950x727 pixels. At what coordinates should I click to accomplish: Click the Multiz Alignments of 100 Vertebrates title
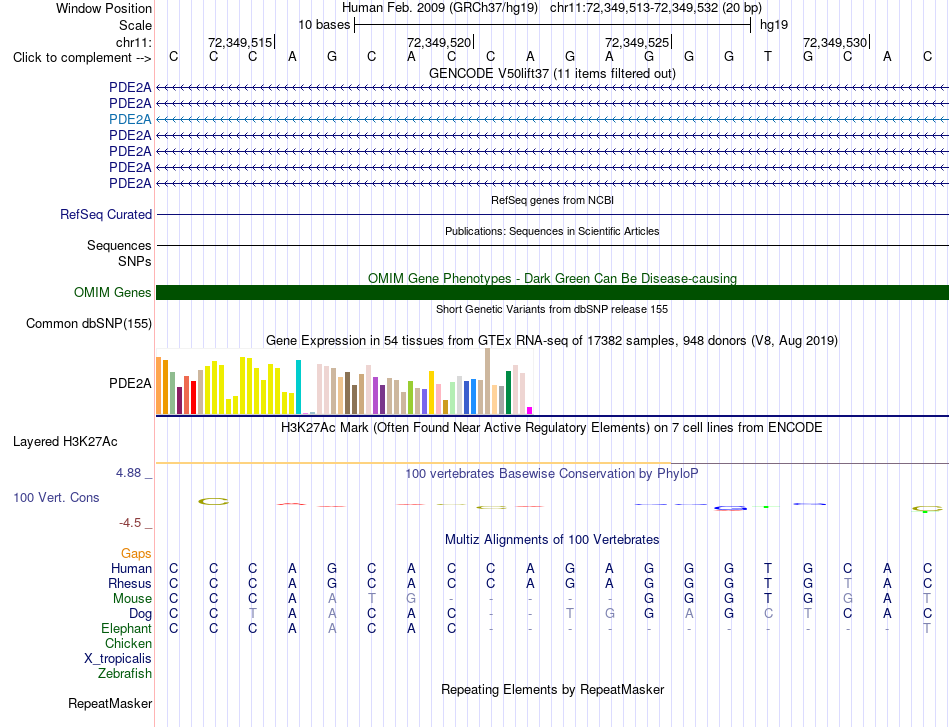(x=552, y=539)
